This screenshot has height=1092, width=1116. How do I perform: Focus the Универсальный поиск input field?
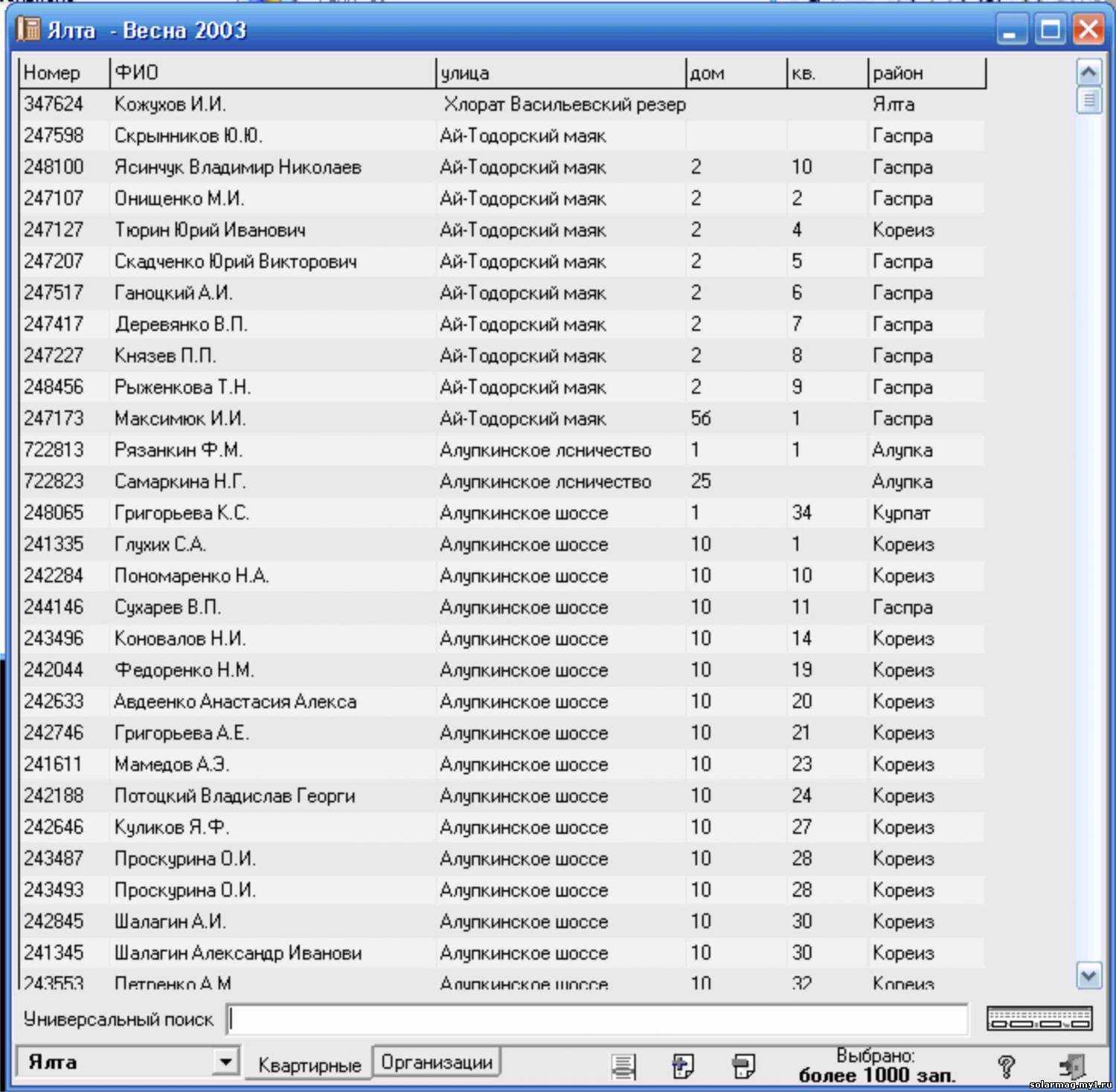click(x=597, y=1019)
